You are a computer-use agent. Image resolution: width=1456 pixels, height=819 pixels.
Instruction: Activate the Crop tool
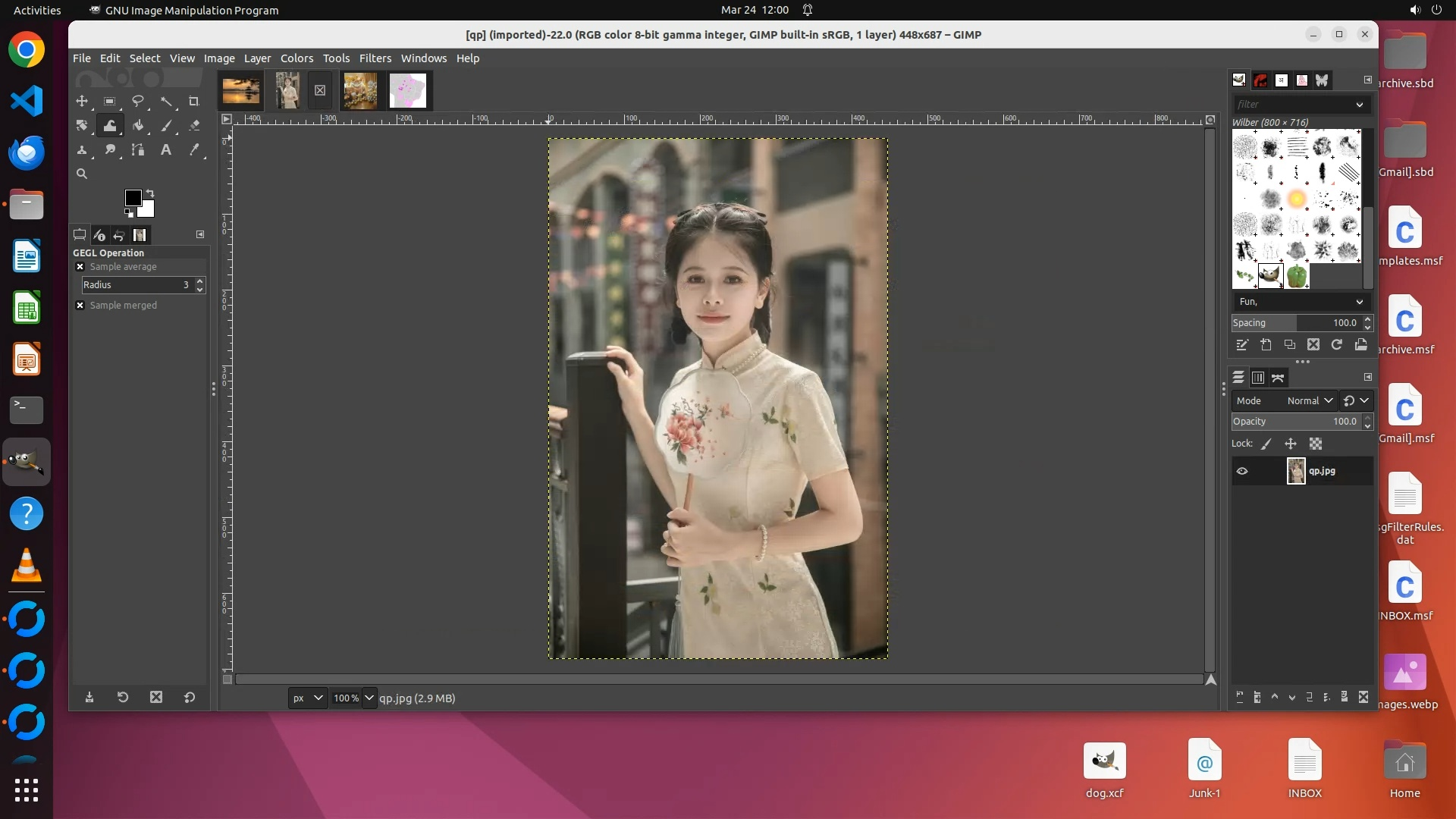(x=193, y=101)
